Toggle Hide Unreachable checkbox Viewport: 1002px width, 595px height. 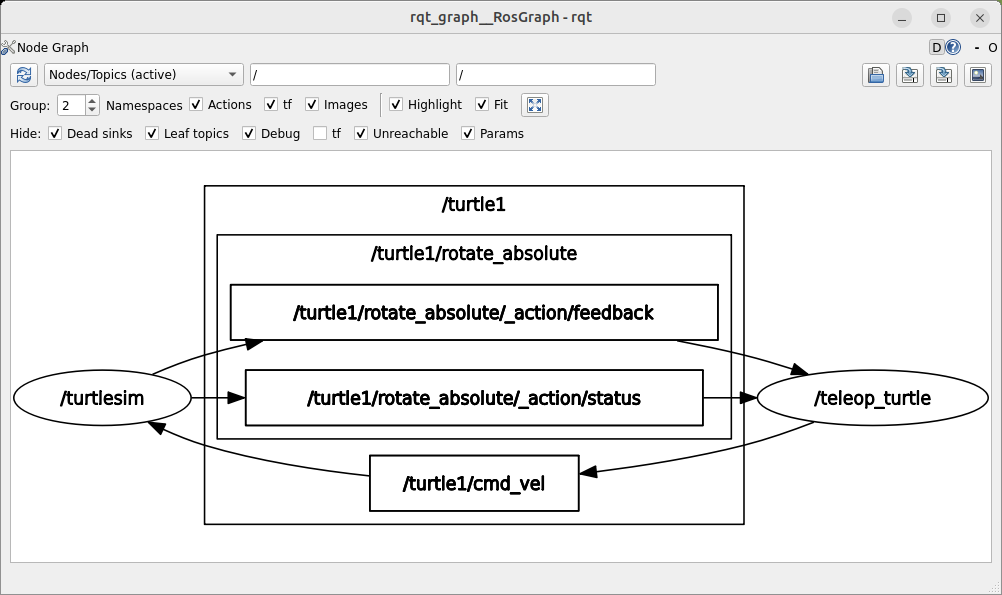tap(361, 133)
